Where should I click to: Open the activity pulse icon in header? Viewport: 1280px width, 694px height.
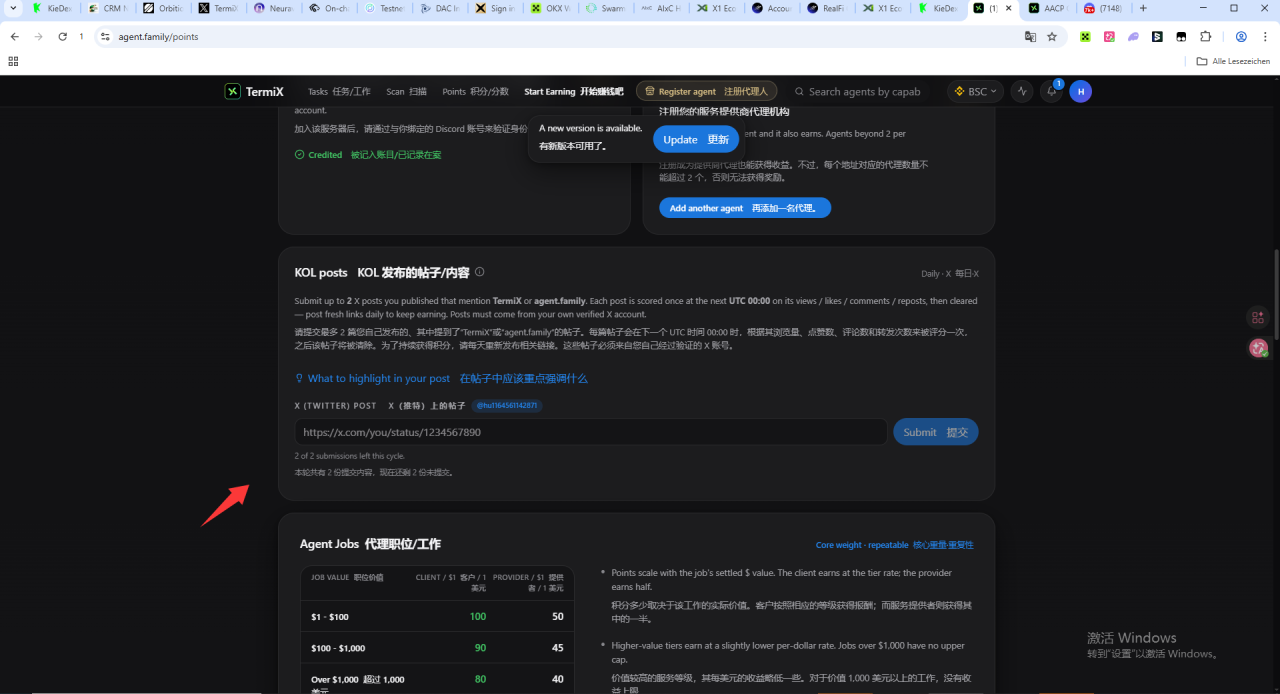pos(1021,91)
